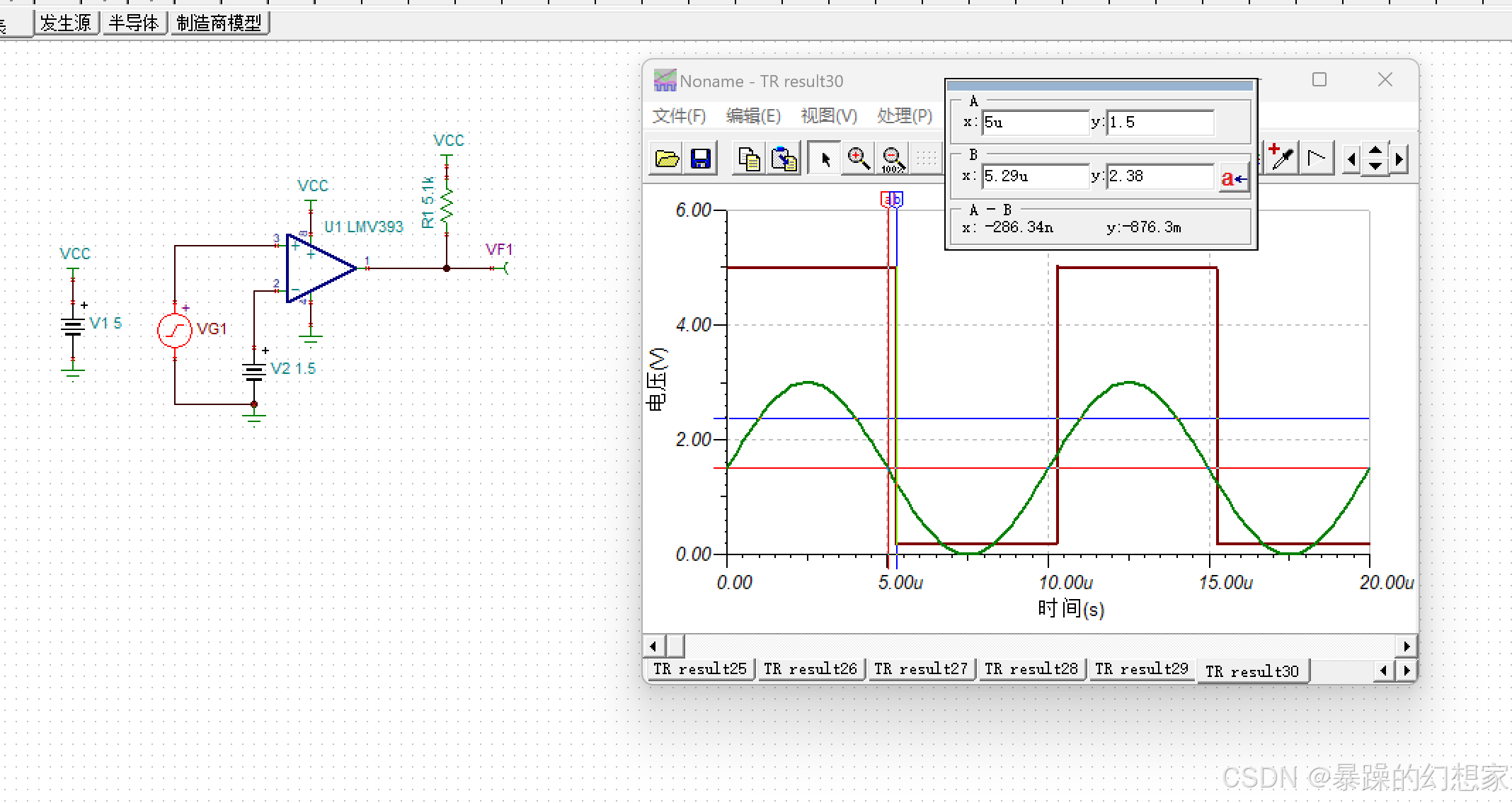Image resolution: width=1512 pixels, height=803 pixels.
Task: Switch to TR result27 tab
Action: click(x=920, y=669)
